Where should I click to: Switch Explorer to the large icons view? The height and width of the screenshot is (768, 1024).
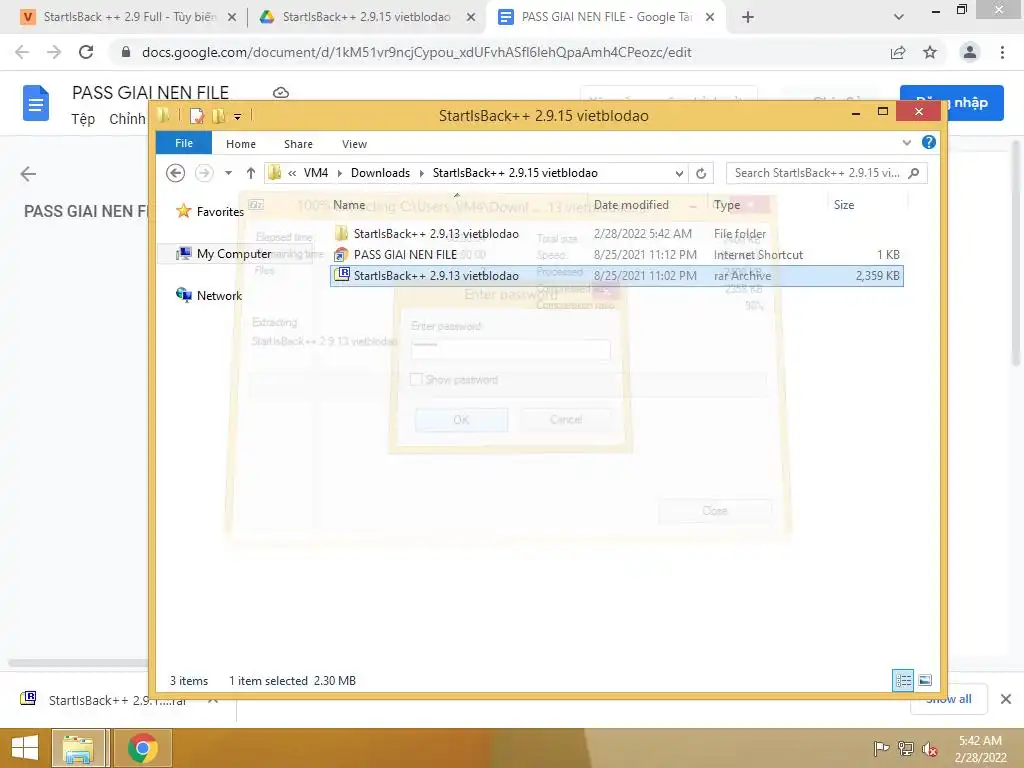click(925, 680)
